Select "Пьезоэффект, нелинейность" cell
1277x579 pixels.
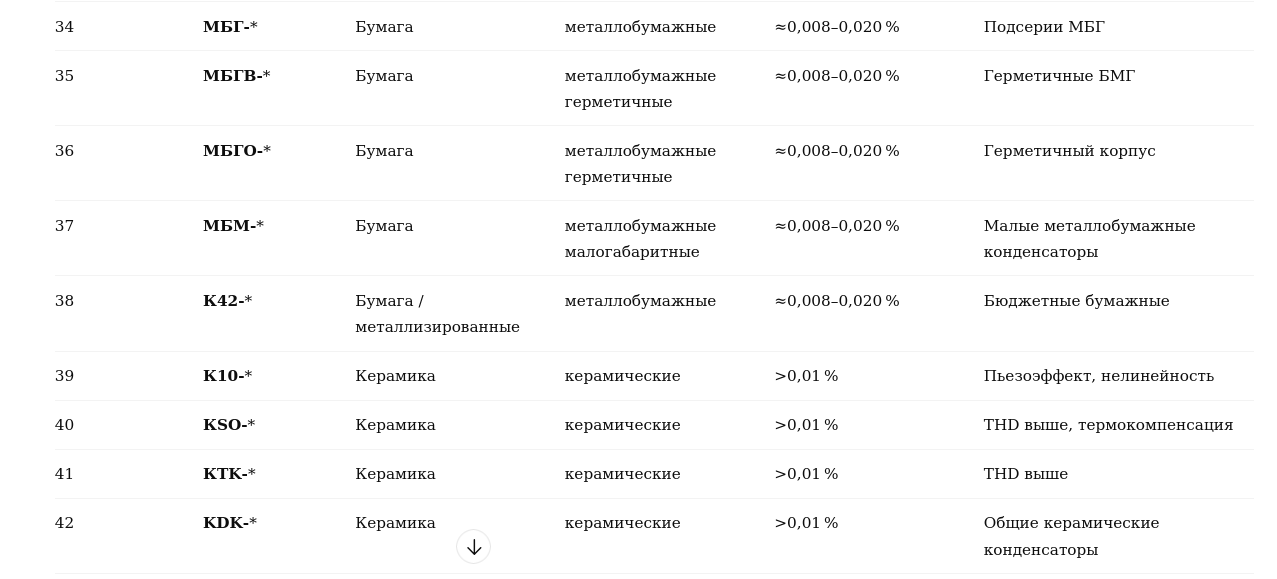tap(1098, 377)
